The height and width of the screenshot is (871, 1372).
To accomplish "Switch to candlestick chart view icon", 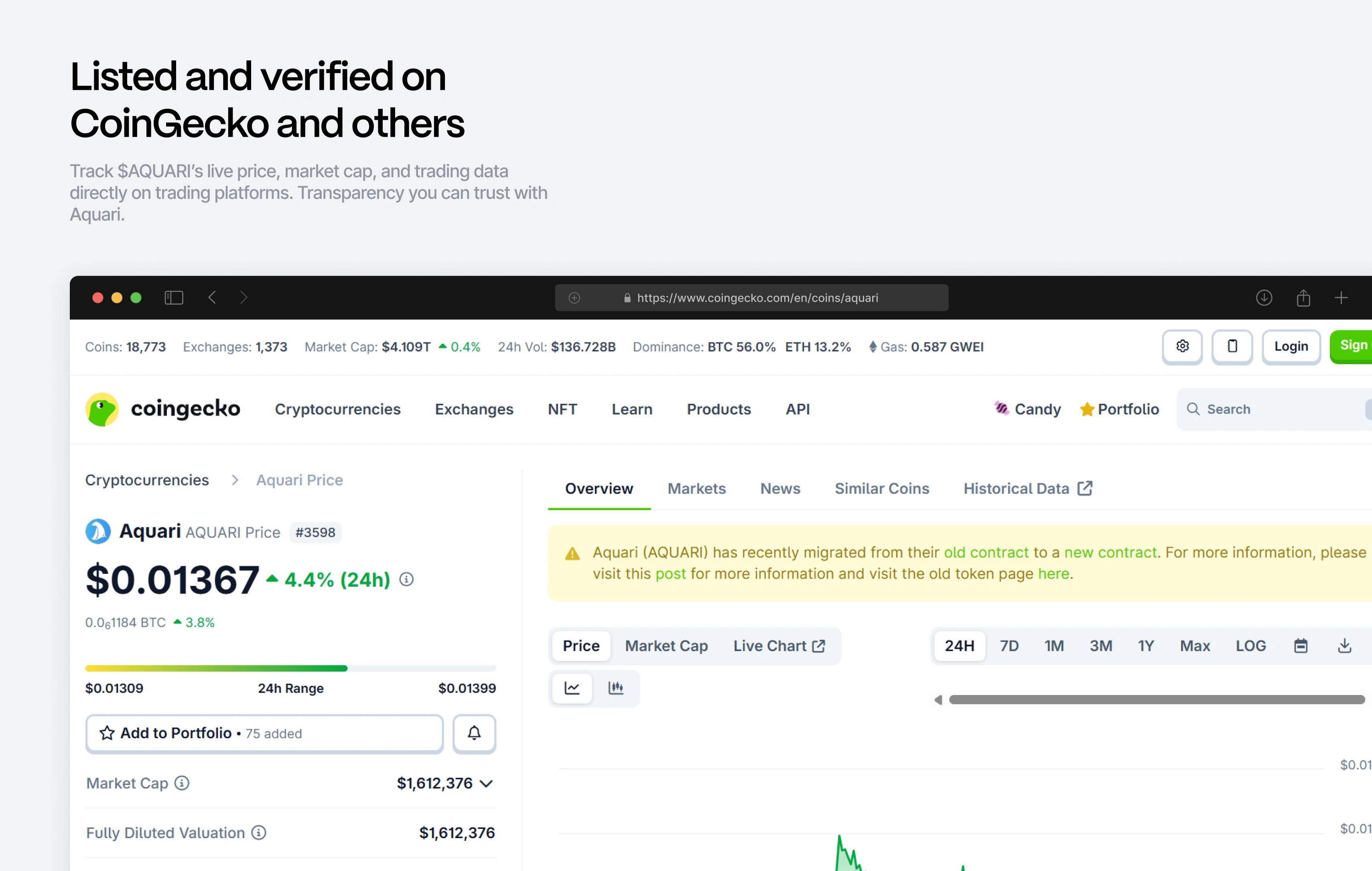I will 615,688.
